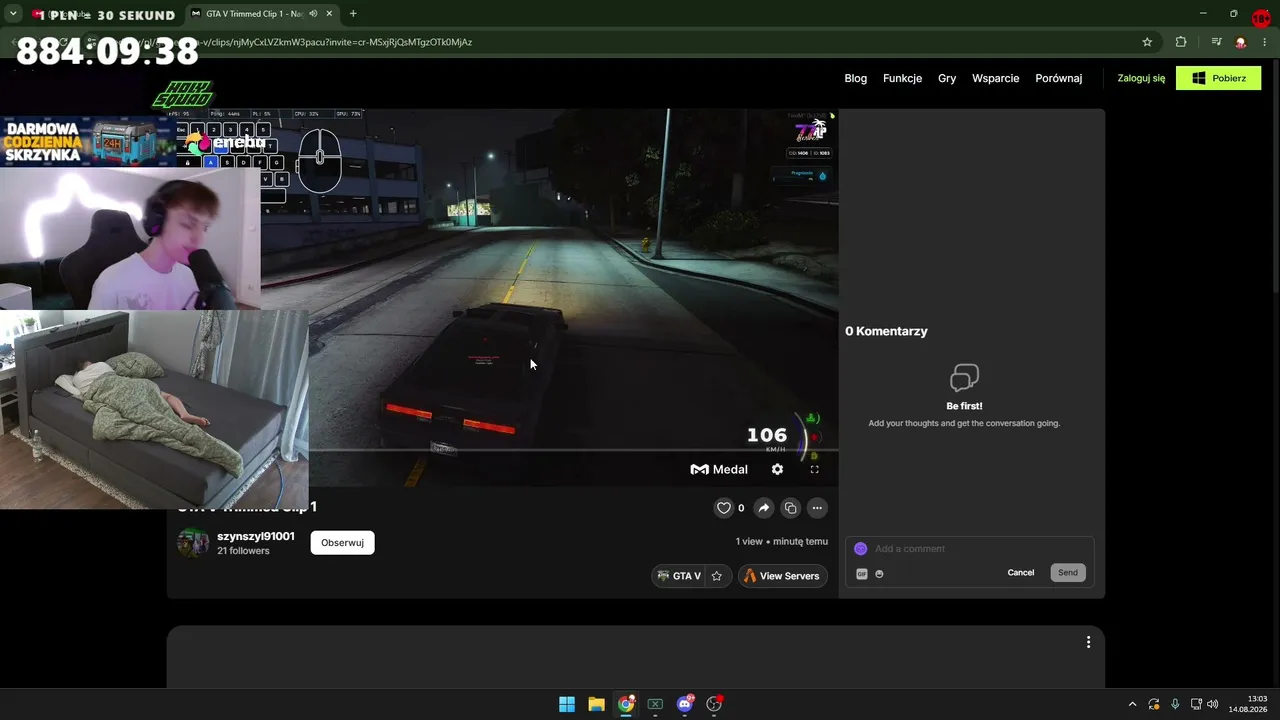Viewport: 1280px width, 720px height.
Task: Open the emoji picker in the comment box
Action: 880,574
